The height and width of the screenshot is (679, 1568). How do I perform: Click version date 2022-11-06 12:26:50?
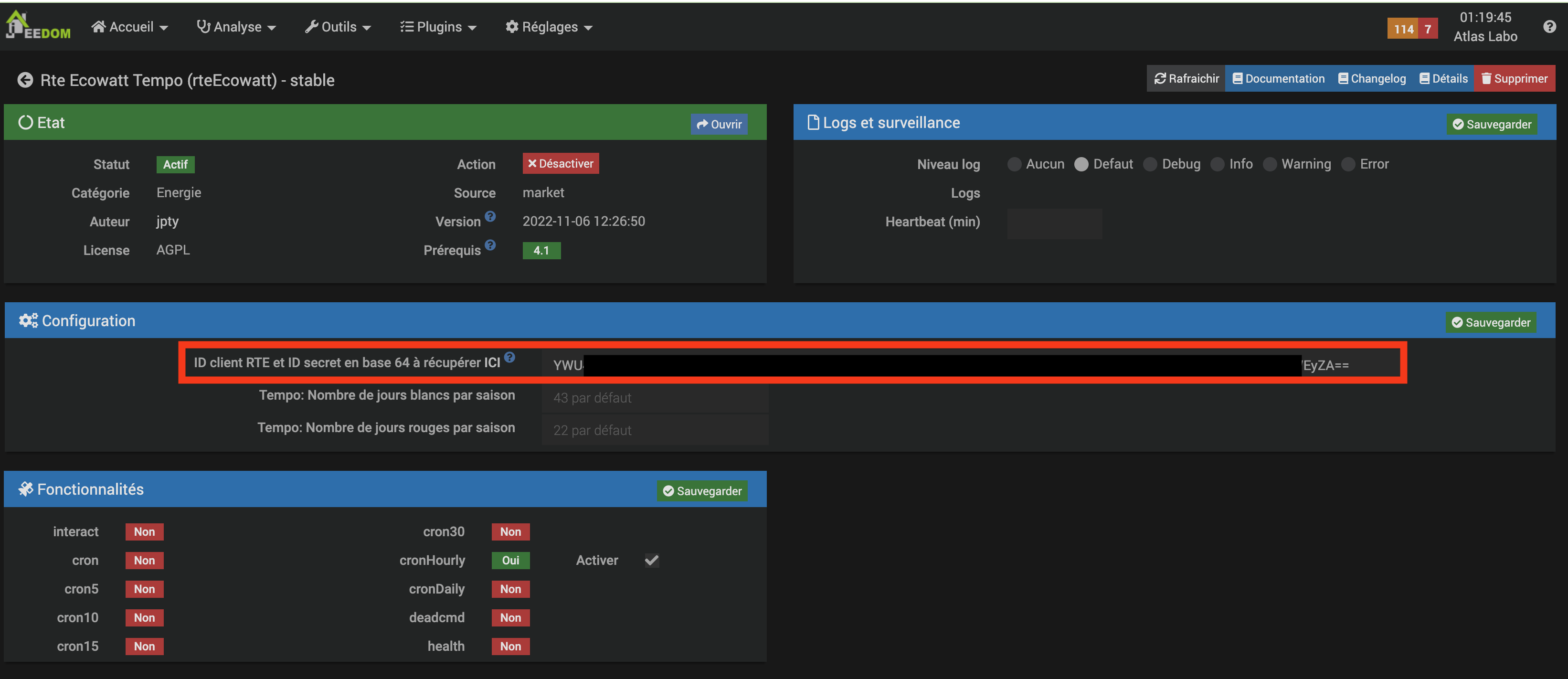(x=584, y=221)
